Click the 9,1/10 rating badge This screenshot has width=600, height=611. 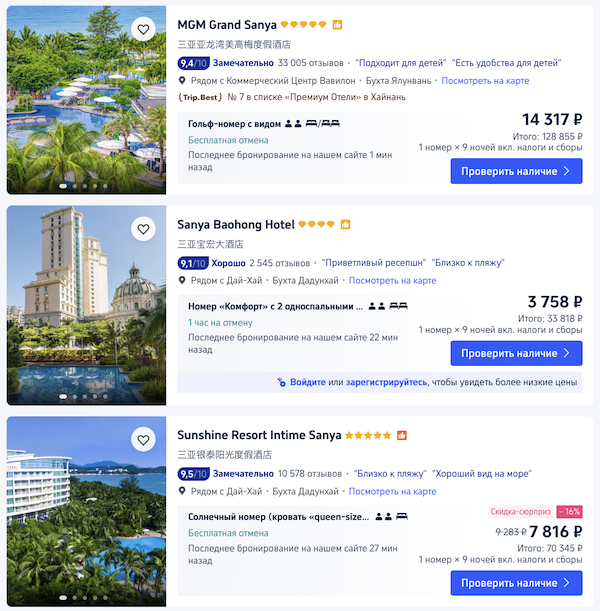(192, 263)
